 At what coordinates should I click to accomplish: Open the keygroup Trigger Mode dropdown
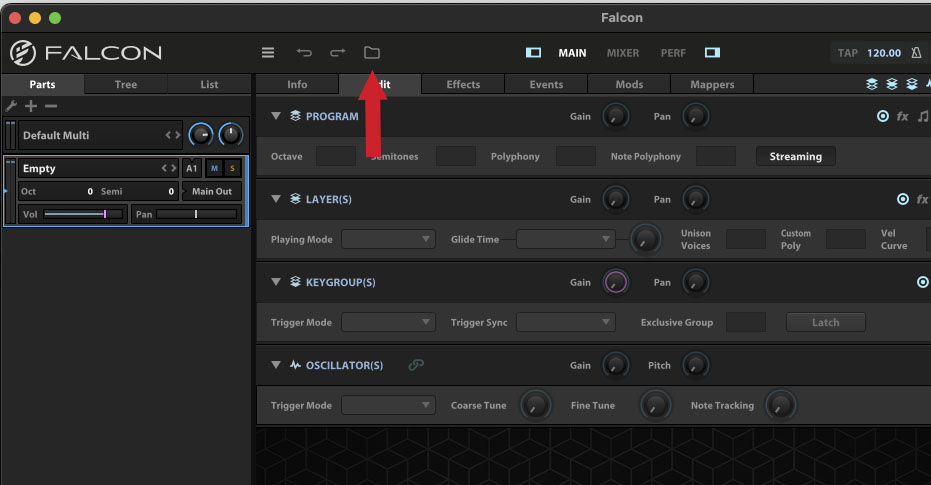388,322
